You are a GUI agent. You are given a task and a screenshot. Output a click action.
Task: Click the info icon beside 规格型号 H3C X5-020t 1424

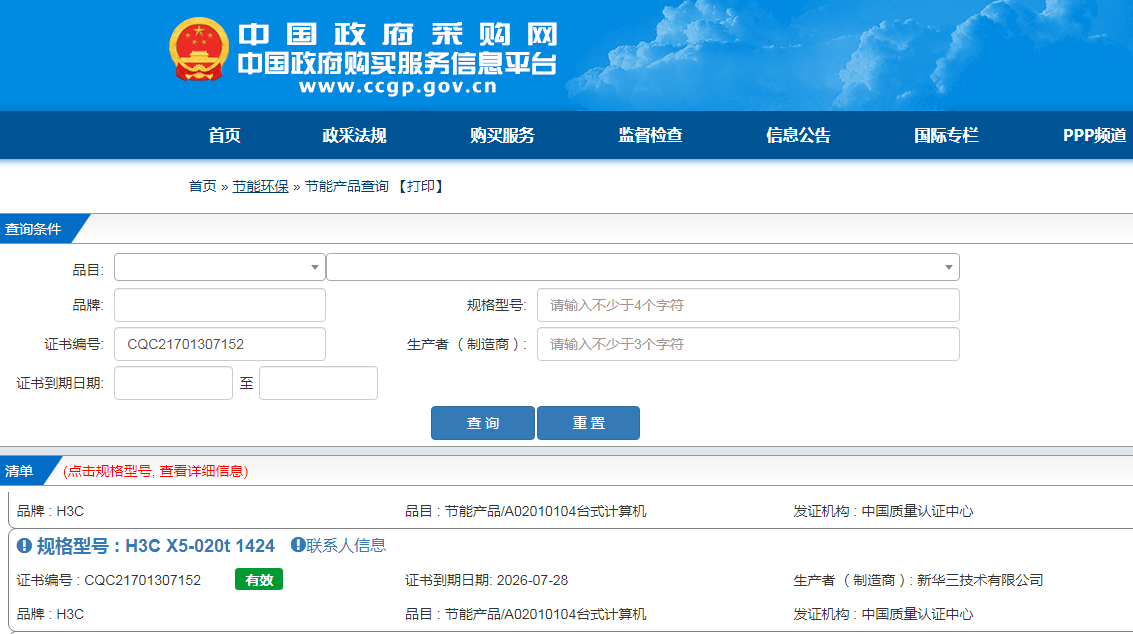pyautogui.click(x=25, y=546)
